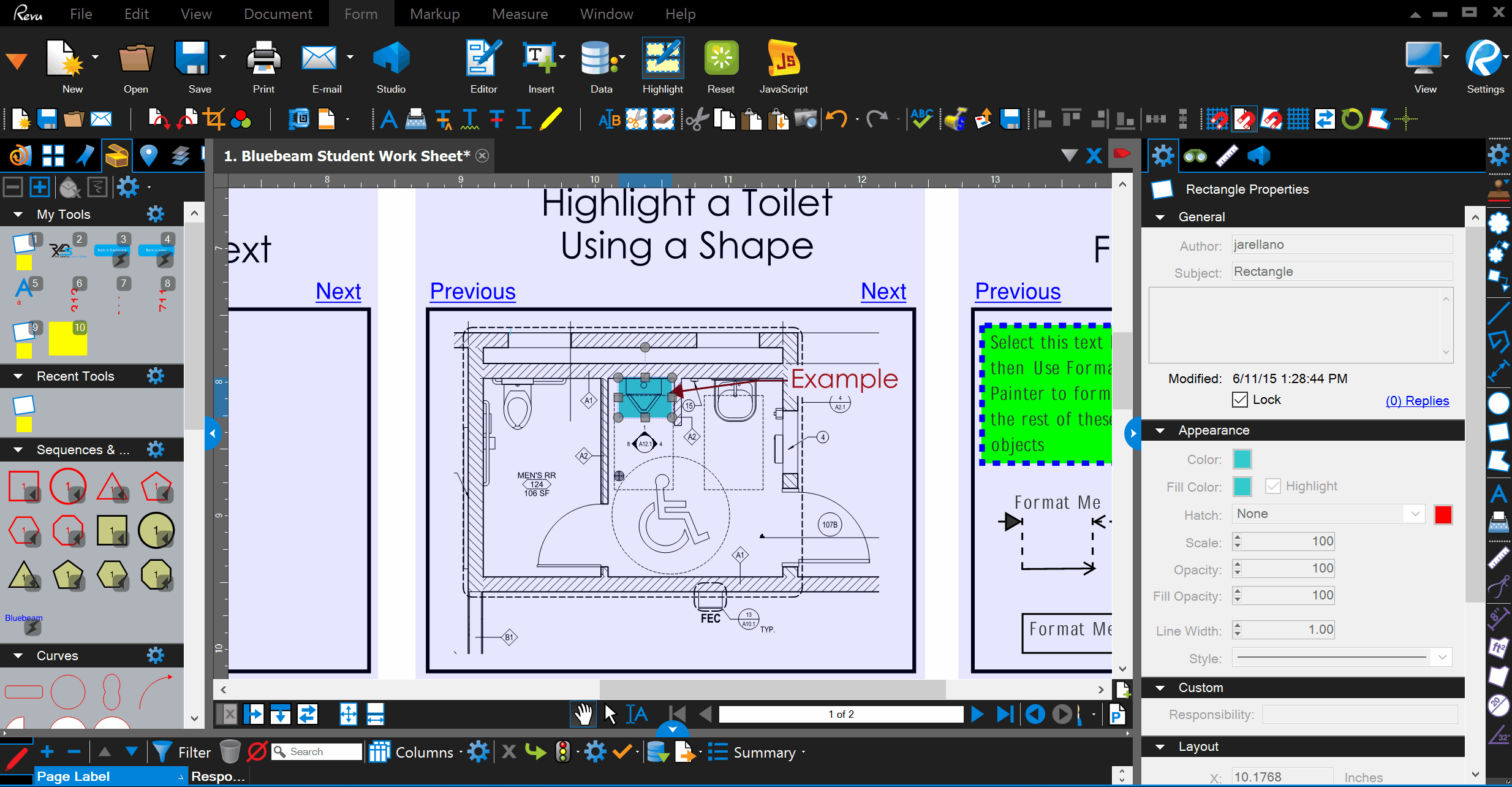
Task: Click the JavaScript icon in Form ribbon
Action: point(784,59)
